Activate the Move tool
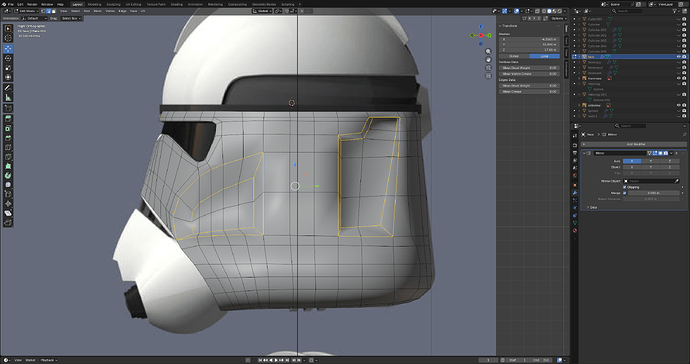Screen dimensions: 690x364 pos(8,48)
